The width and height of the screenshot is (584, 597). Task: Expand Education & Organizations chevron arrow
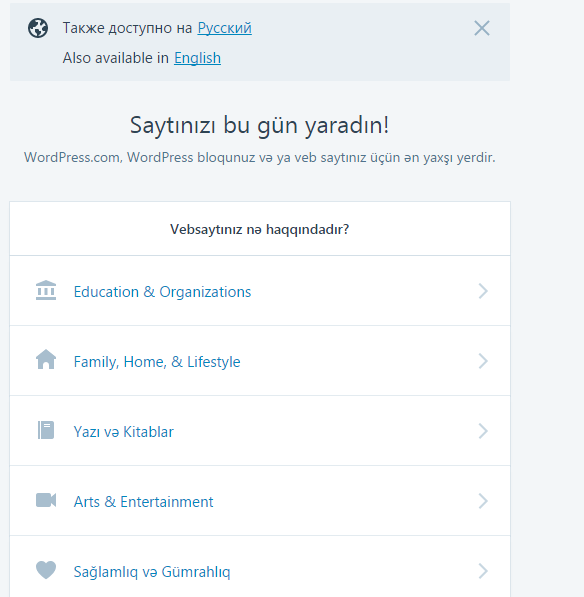483,291
